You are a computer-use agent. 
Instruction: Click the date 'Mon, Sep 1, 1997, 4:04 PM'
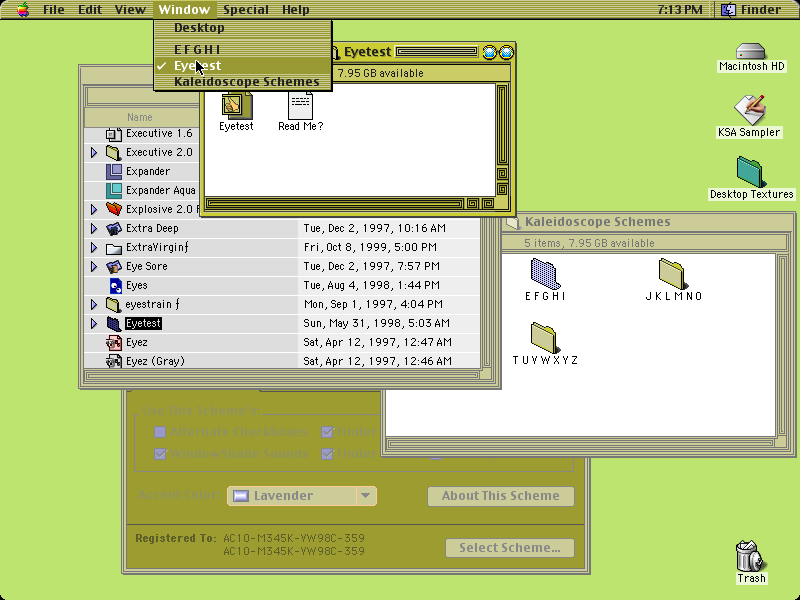click(x=373, y=305)
